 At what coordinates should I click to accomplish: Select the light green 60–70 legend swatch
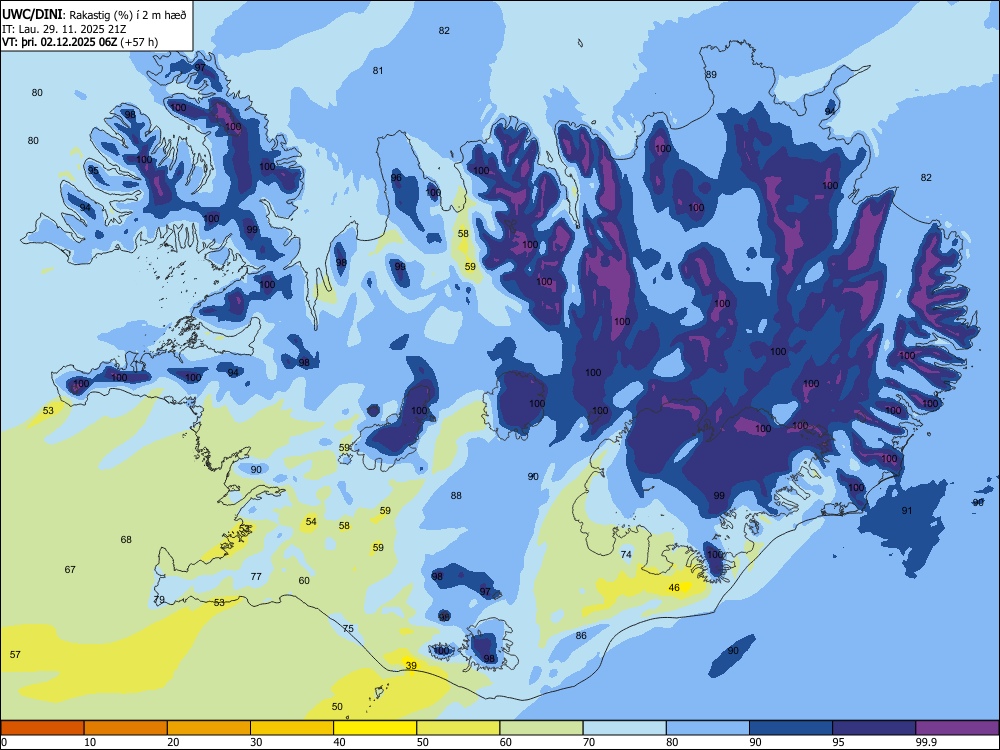point(541,728)
